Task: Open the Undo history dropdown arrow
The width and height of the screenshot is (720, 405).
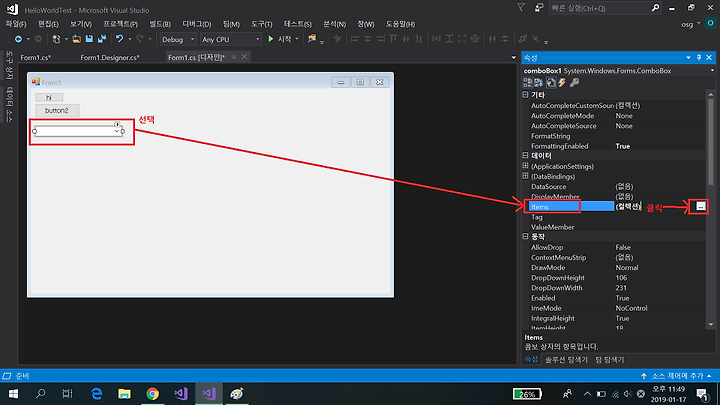Action: pyautogui.click(x=129, y=39)
